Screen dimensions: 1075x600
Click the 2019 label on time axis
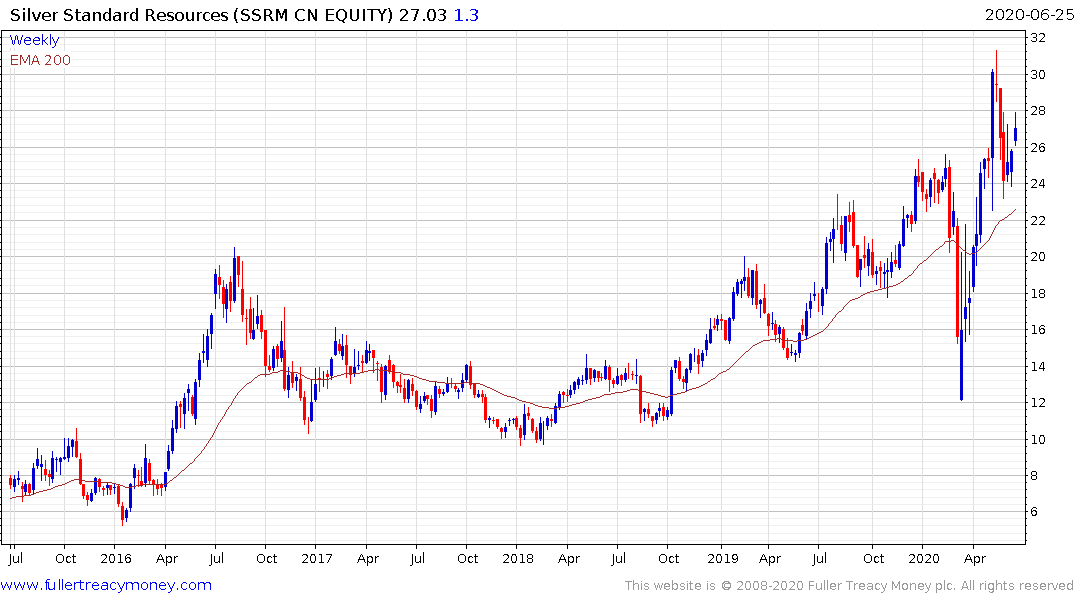click(x=723, y=558)
